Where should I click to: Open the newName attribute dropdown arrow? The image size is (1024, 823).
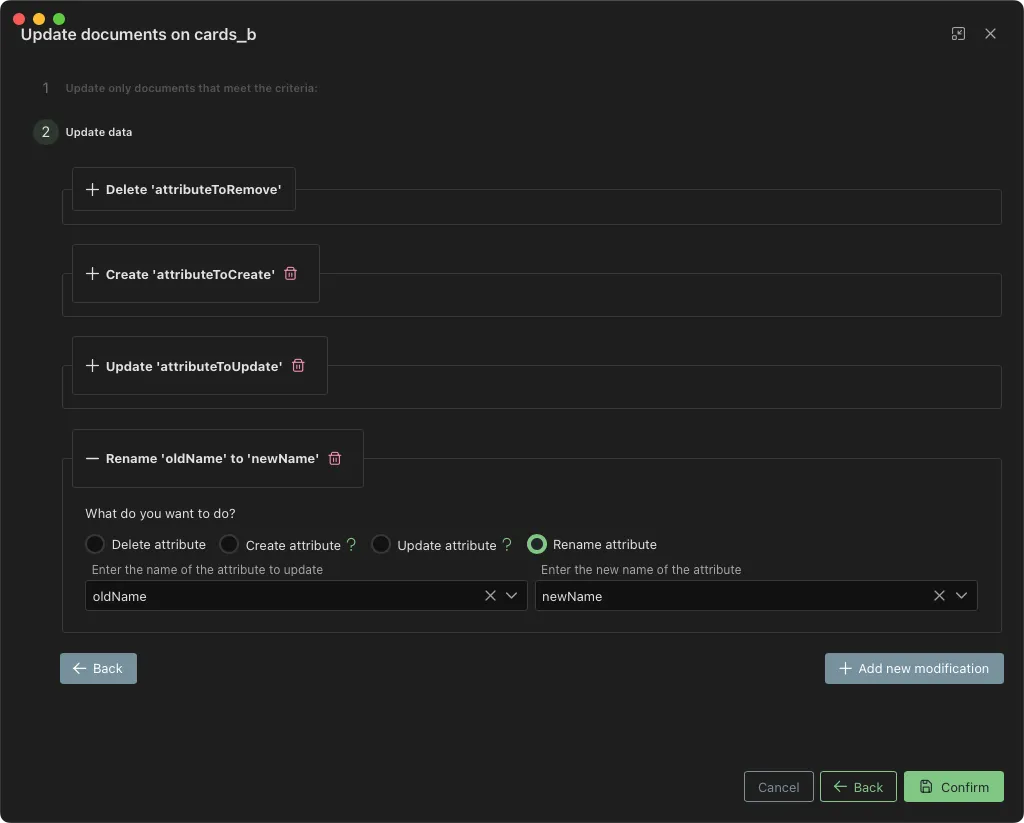pyautogui.click(x=961, y=596)
